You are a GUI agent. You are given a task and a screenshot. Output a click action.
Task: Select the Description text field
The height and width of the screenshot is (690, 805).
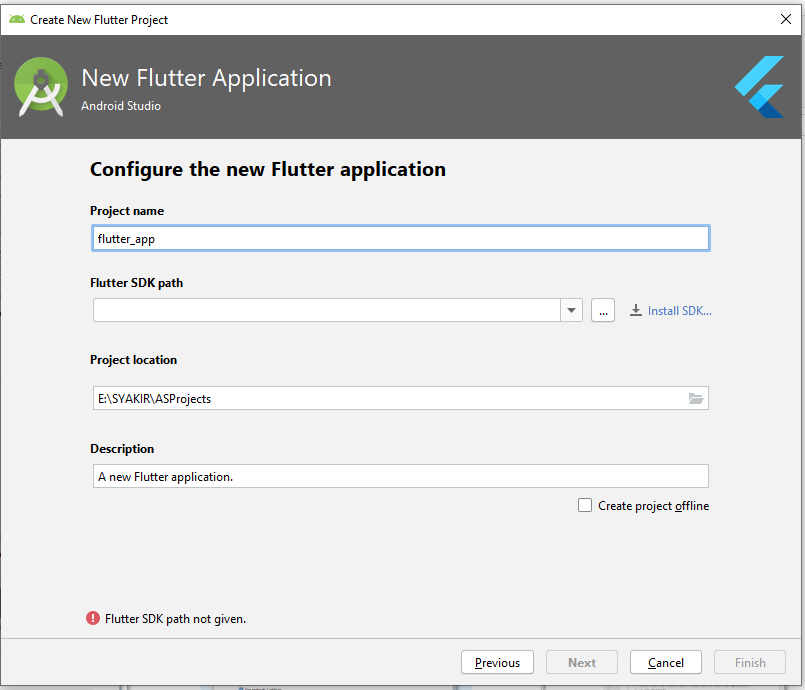(400, 476)
